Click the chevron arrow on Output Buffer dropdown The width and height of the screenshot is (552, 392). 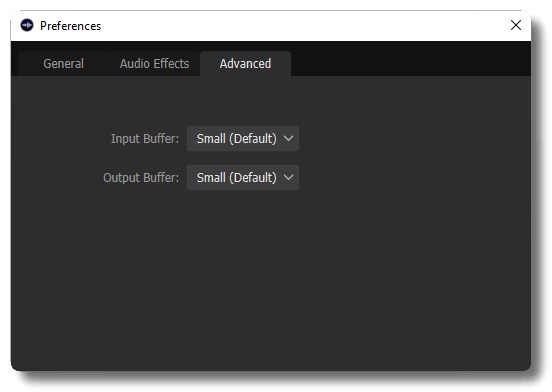pos(288,178)
